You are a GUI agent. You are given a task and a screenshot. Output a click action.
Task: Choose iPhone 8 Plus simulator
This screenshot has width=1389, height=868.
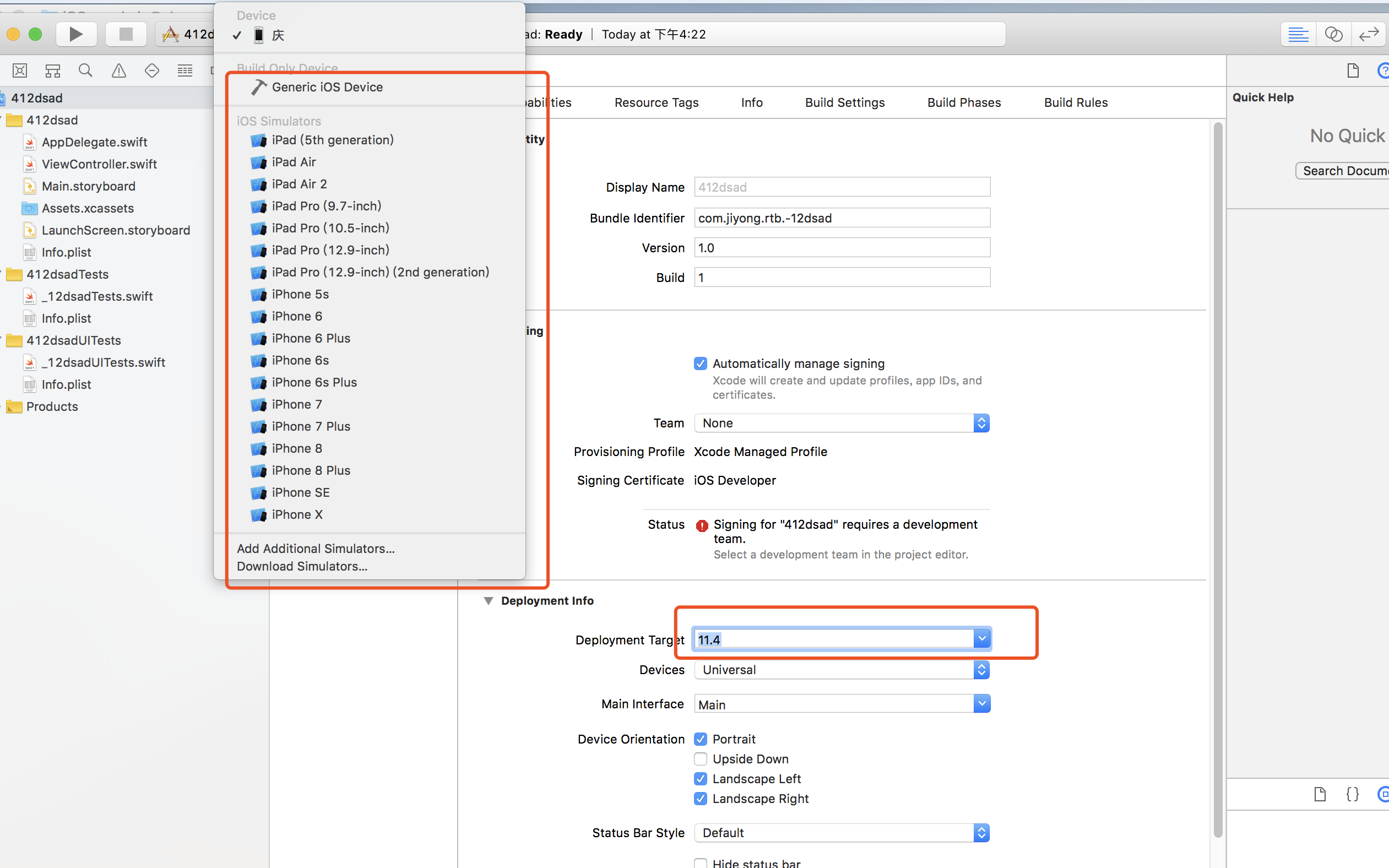tap(369, 470)
